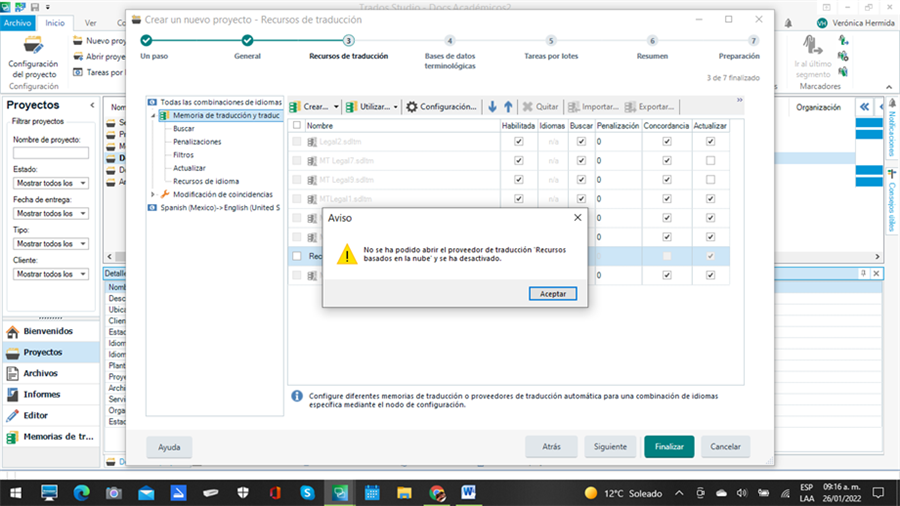The width and height of the screenshot is (900, 506).
Task: Open Configuración settings gear
Action: tap(441, 107)
